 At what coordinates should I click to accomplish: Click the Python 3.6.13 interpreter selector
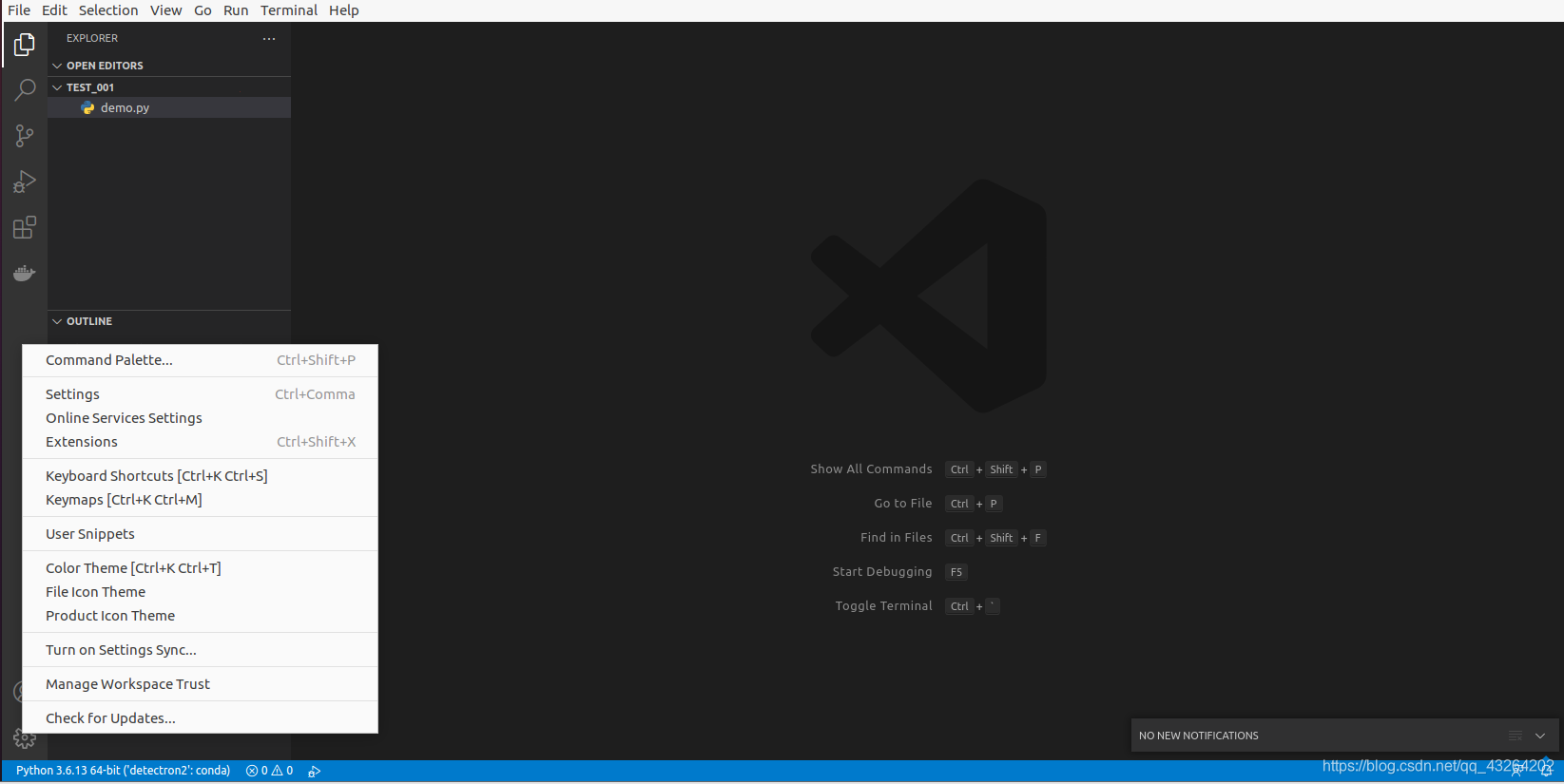[123, 771]
